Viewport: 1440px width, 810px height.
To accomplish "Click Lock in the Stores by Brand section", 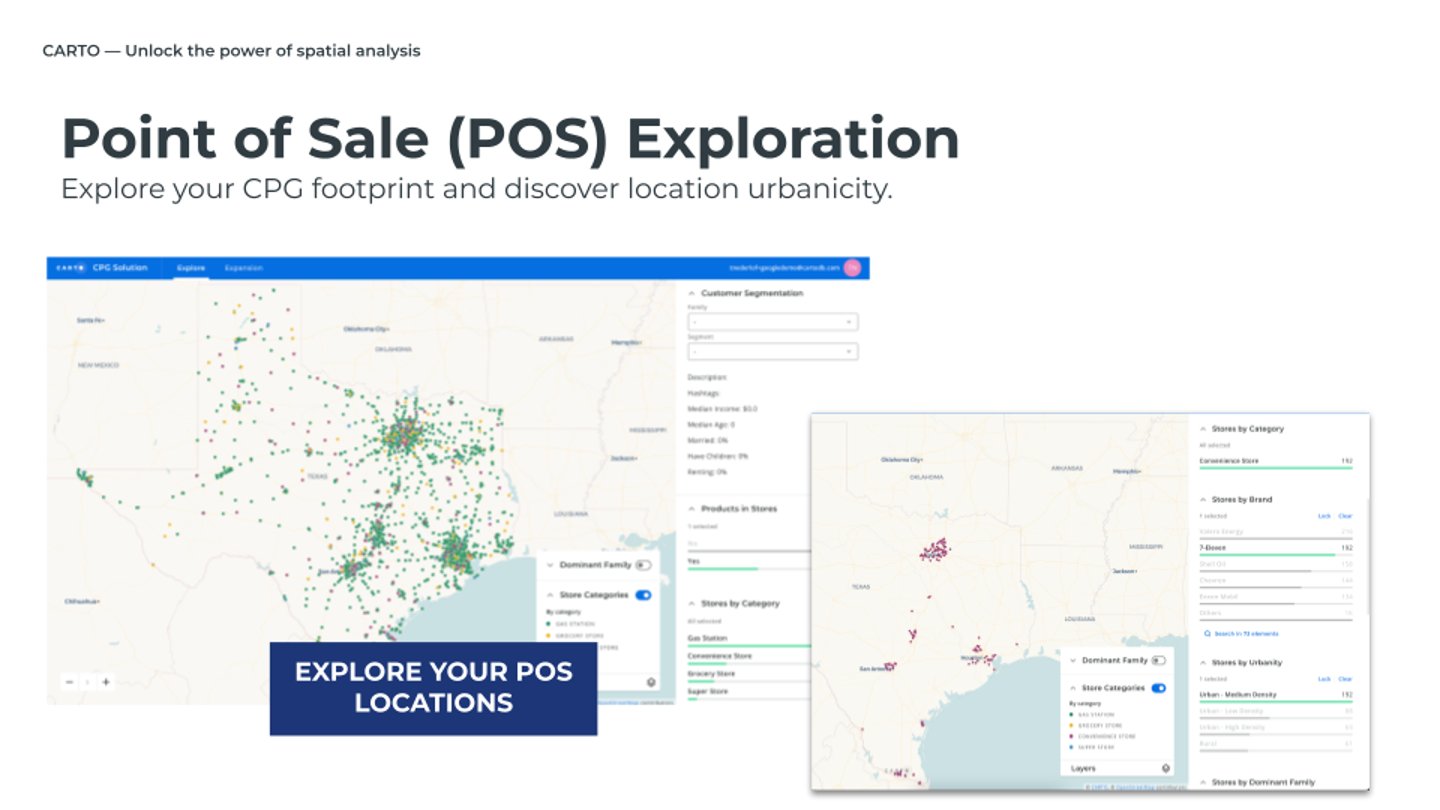I will [1324, 516].
